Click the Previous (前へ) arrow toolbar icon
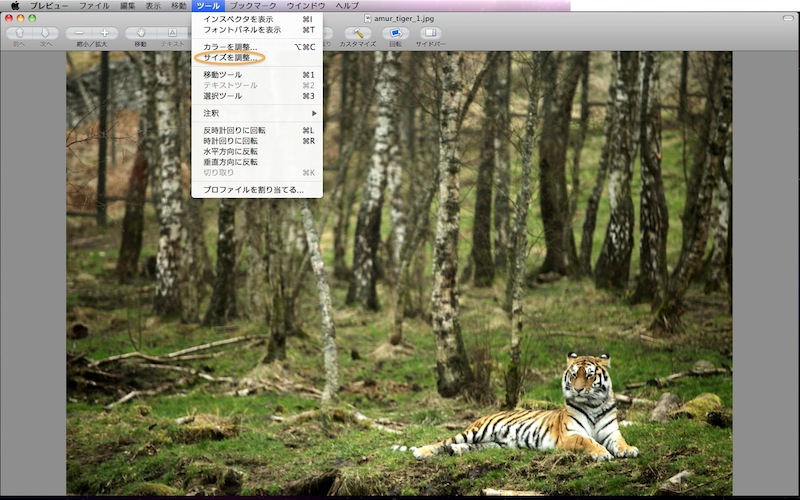800x500 pixels. (19, 33)
